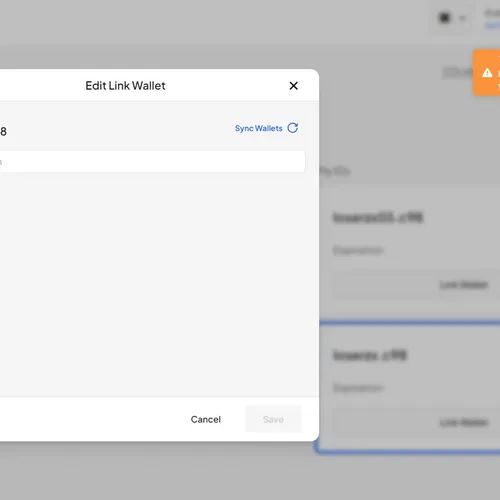
Task: Close the Edit Link Wallet dialog
Action: (x=294, y=86)
